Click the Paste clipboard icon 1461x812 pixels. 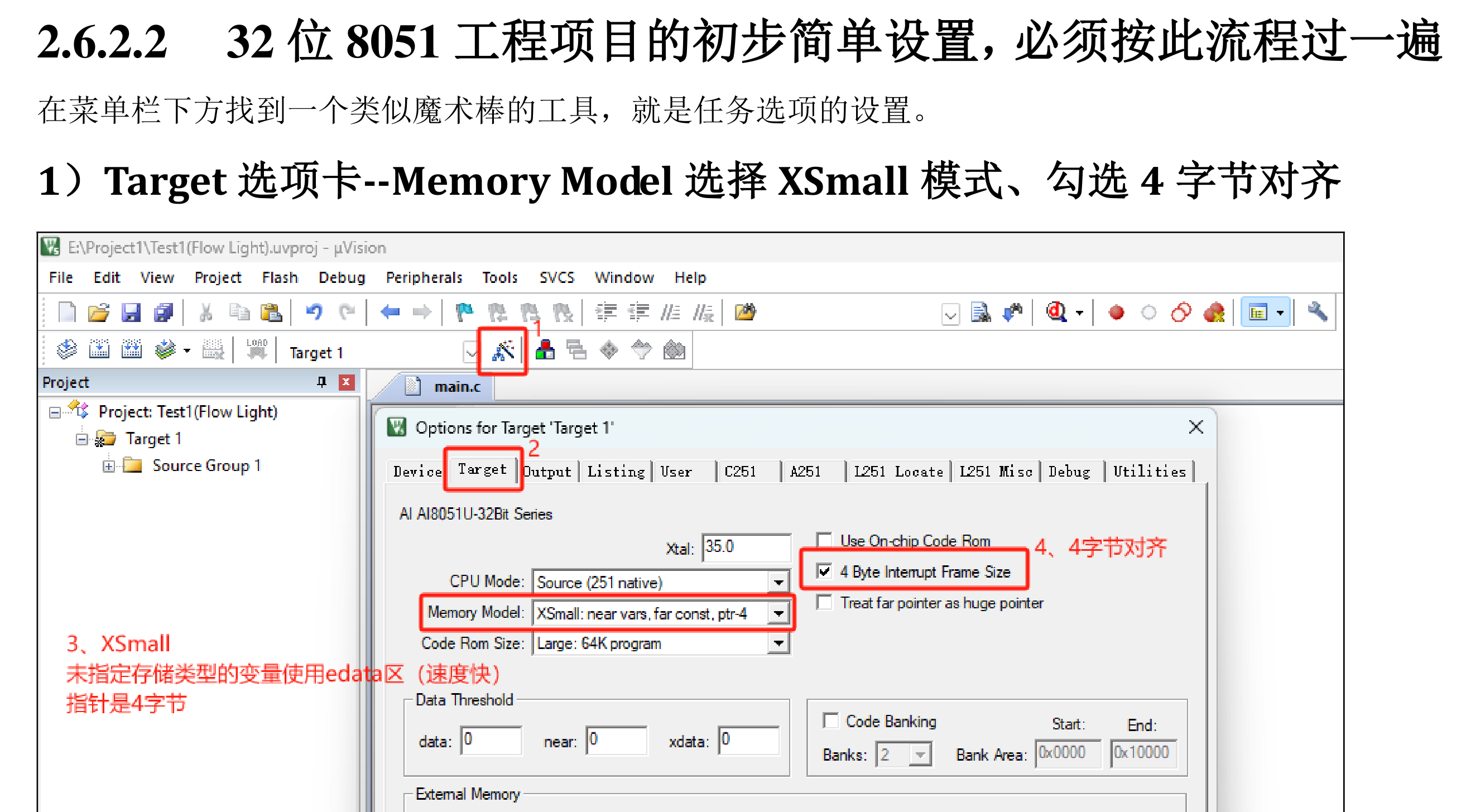pyautogui.click(x=271, y=313)
